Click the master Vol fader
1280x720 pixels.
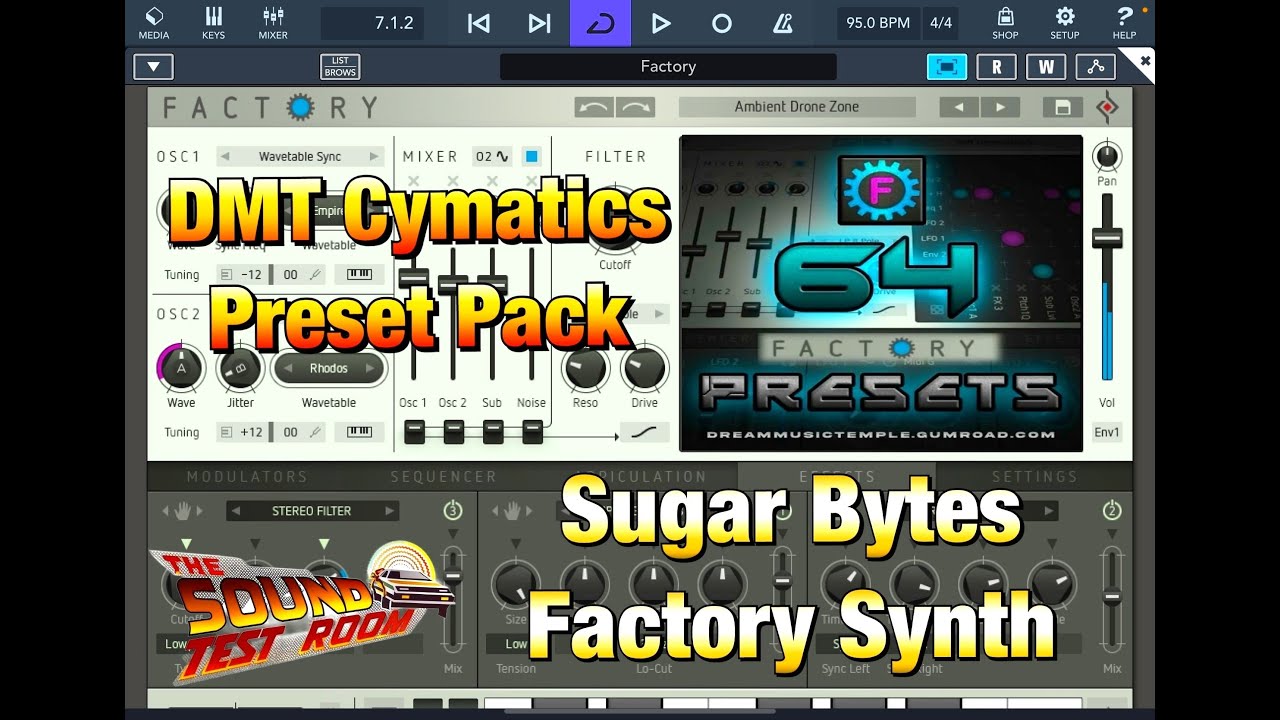pyautogui.click(x=1107, y=238)
